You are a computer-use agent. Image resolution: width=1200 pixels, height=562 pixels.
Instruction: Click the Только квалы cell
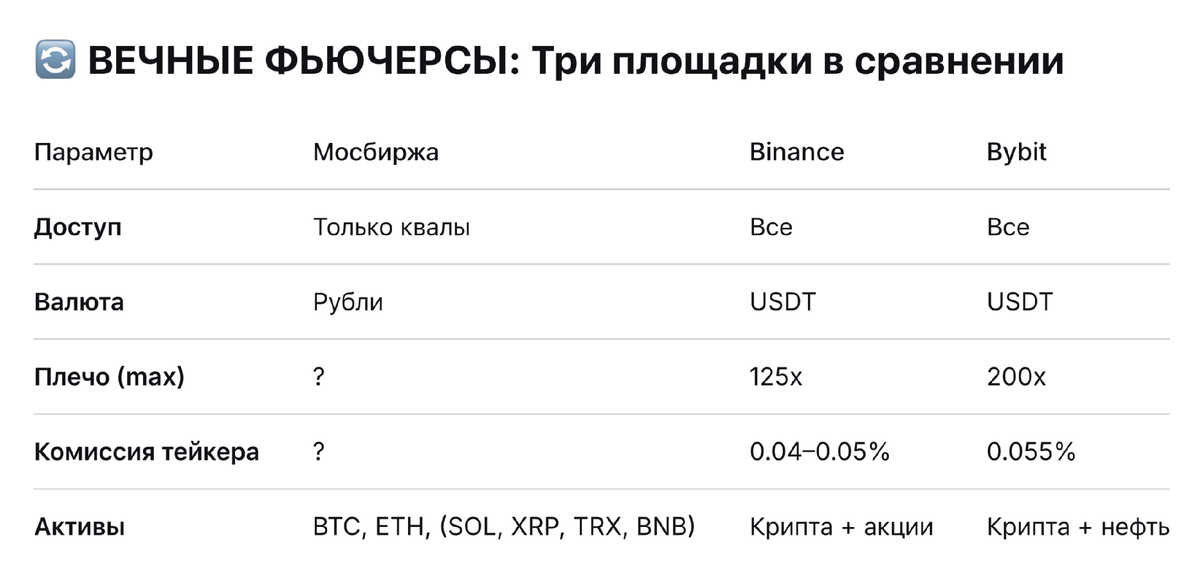coord(391,227)
